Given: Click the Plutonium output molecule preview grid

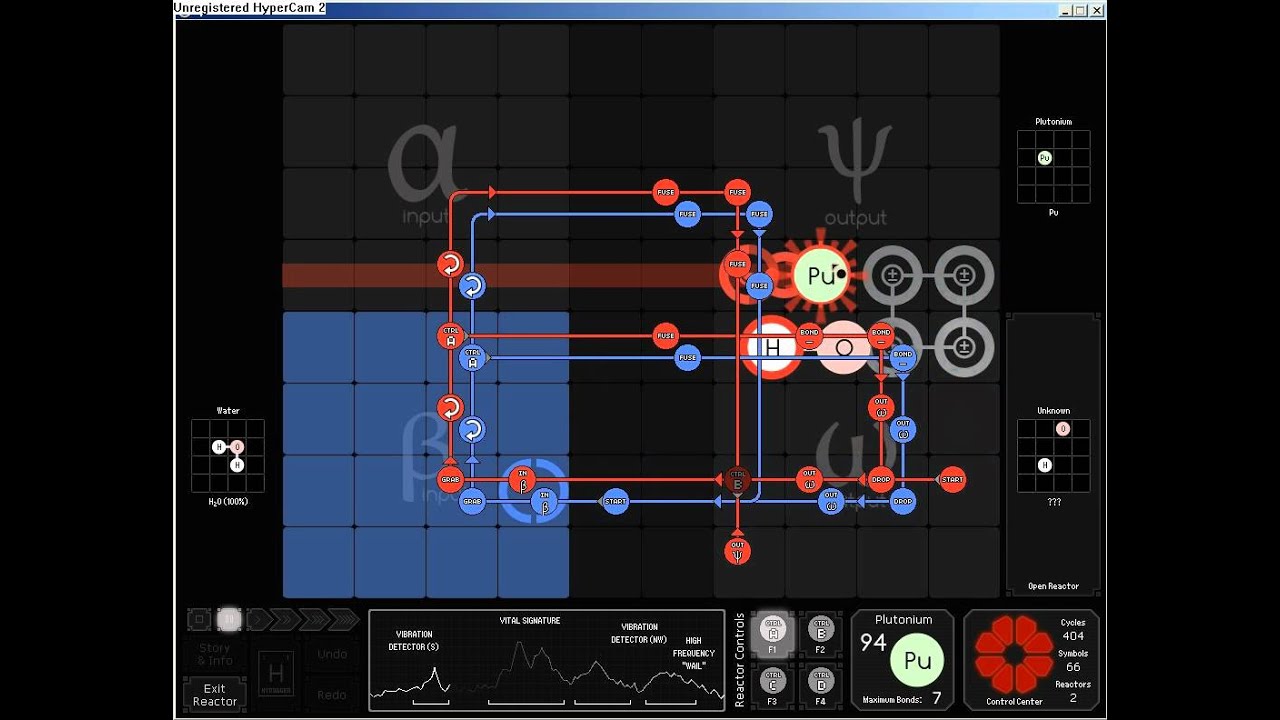Looking at the screenshot, I should click(x=1054, y=167).
